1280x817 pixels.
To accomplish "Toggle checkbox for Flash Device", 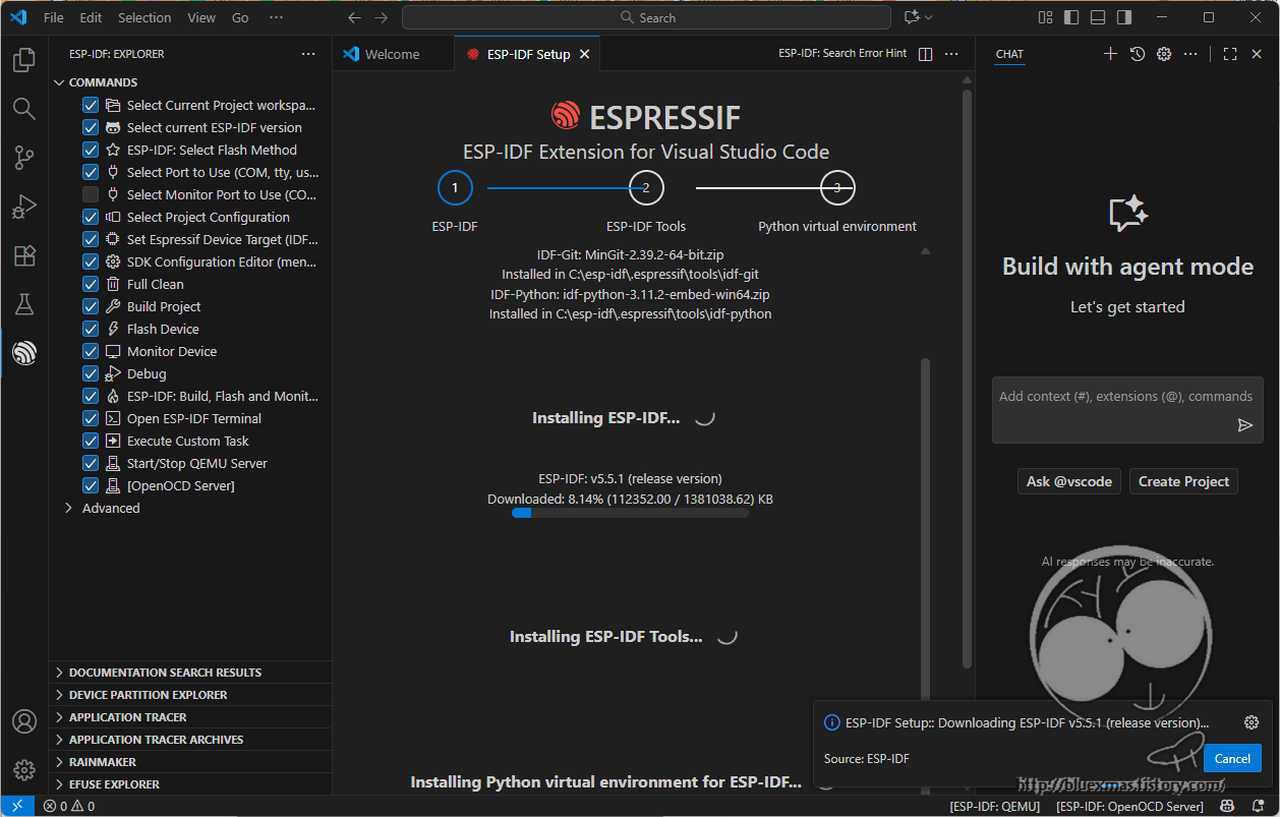I will tap(90, 329).
